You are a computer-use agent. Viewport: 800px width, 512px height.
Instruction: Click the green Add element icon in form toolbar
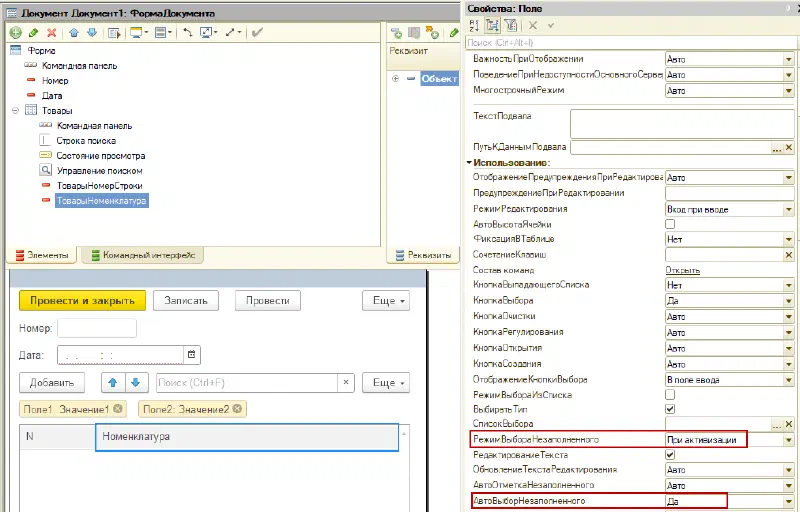click(16, 33)
